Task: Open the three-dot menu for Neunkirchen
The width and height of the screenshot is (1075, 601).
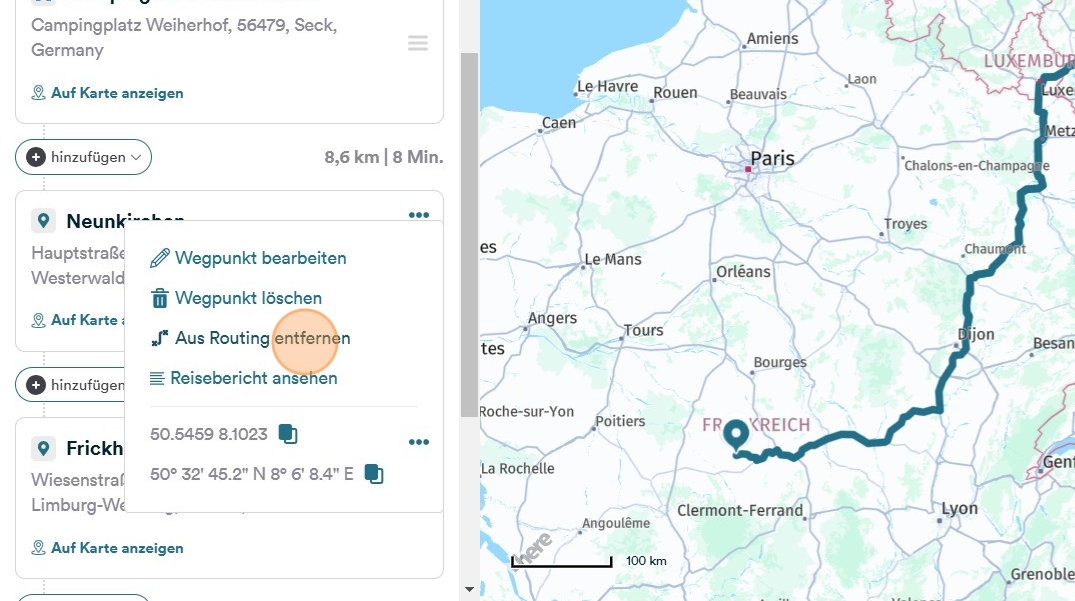Action: [418, 215]
